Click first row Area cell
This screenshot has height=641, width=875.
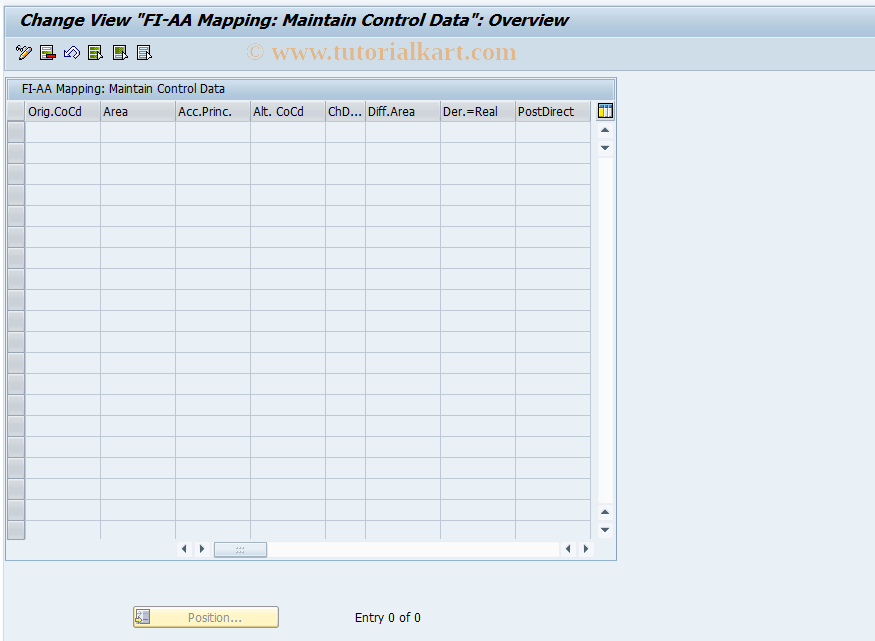(138, 132)
